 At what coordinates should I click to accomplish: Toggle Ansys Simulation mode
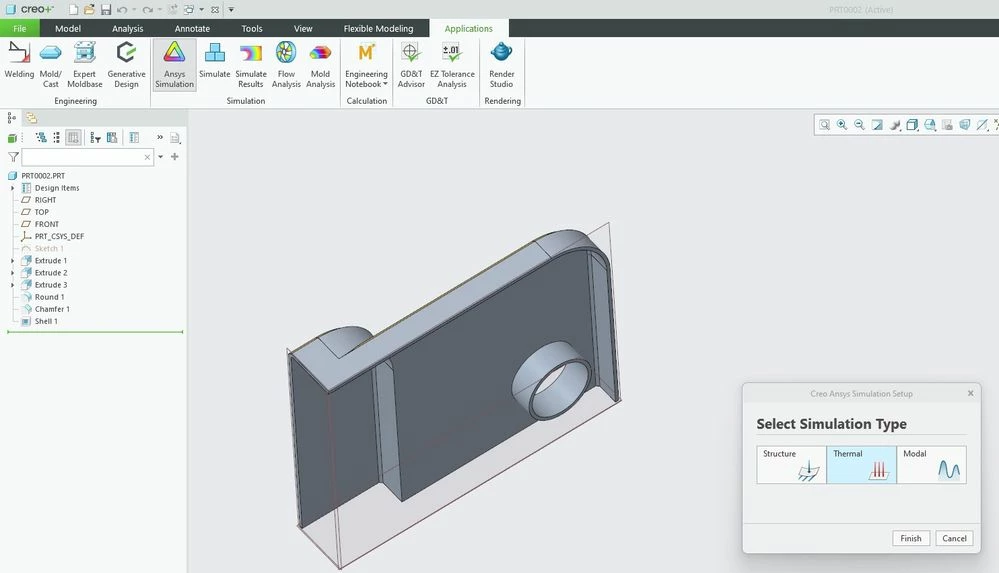coord(174,64)
